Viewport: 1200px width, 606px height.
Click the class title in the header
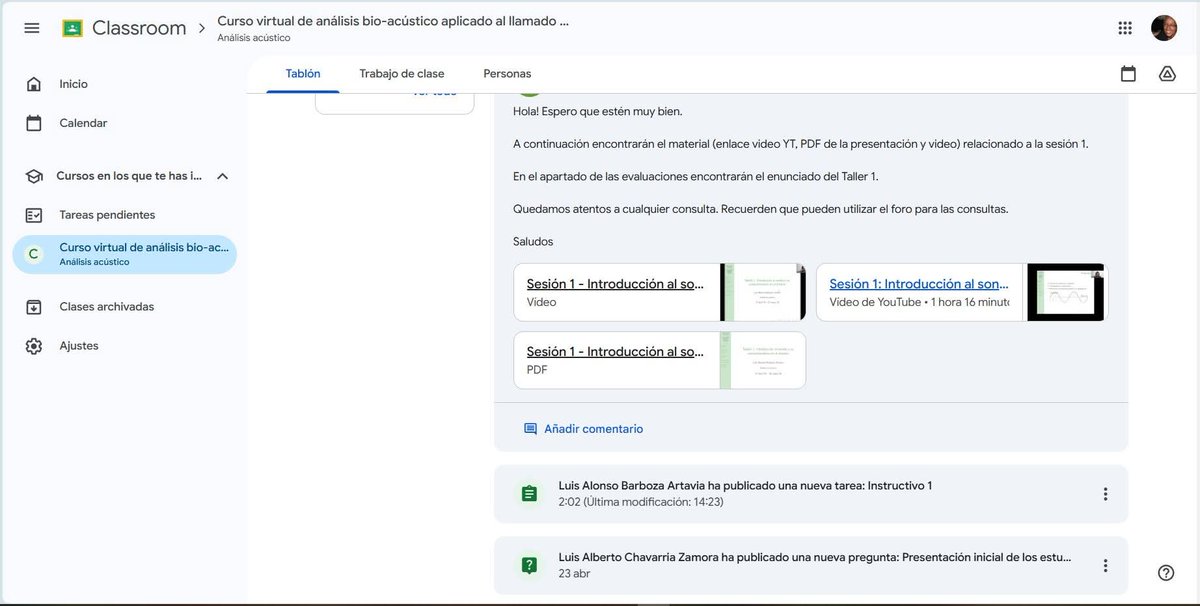pos(393,21)
